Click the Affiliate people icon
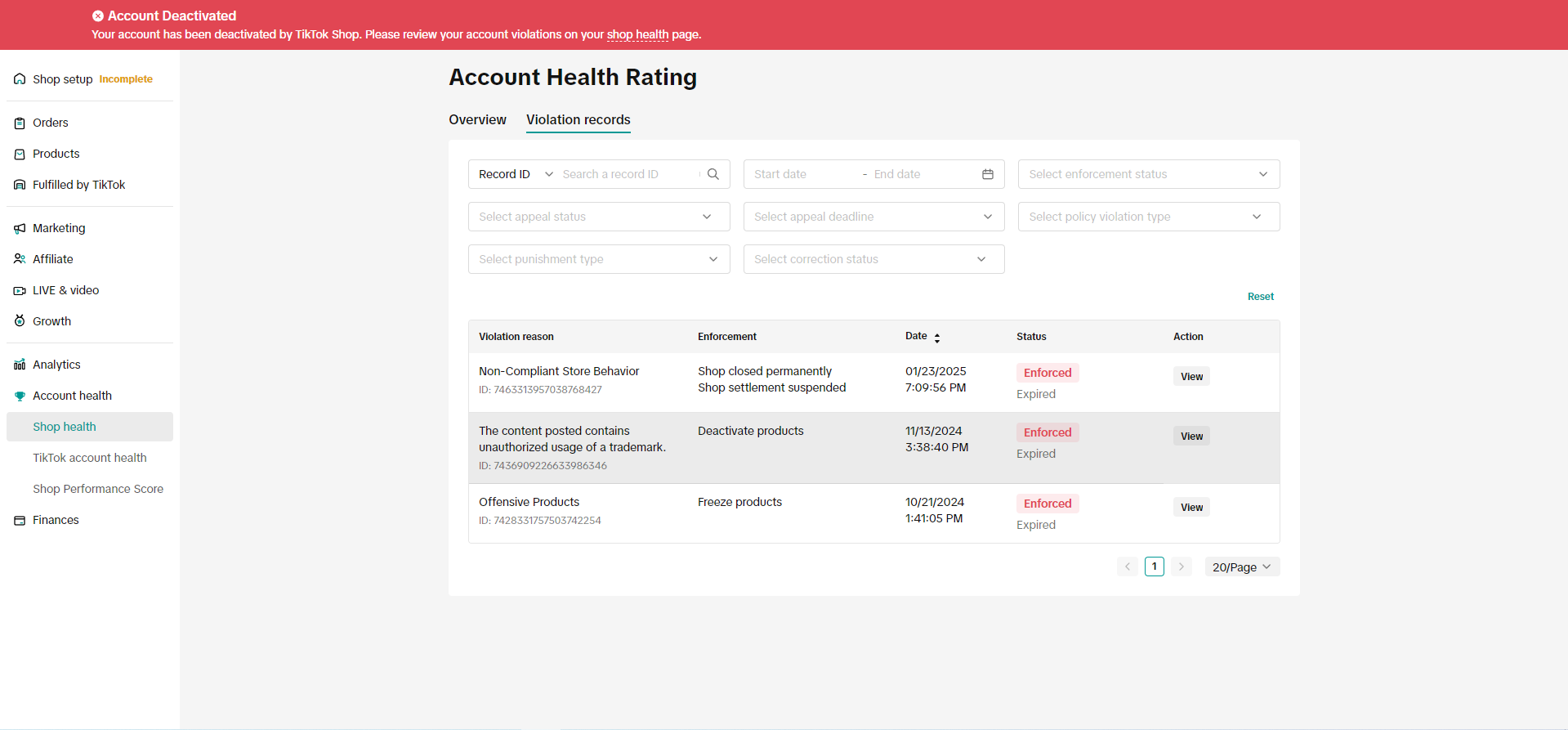The width and height of the screenshot is (1568, 730). click(x=20, y=259)
